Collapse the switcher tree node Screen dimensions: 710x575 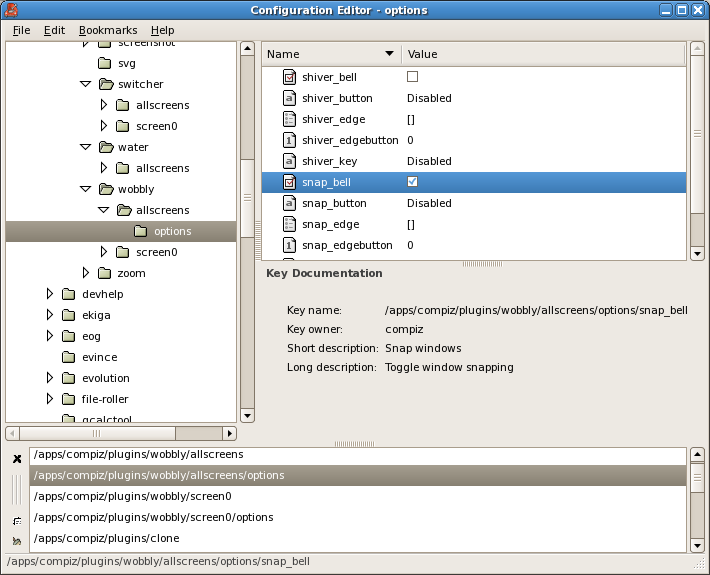[86, 84]
